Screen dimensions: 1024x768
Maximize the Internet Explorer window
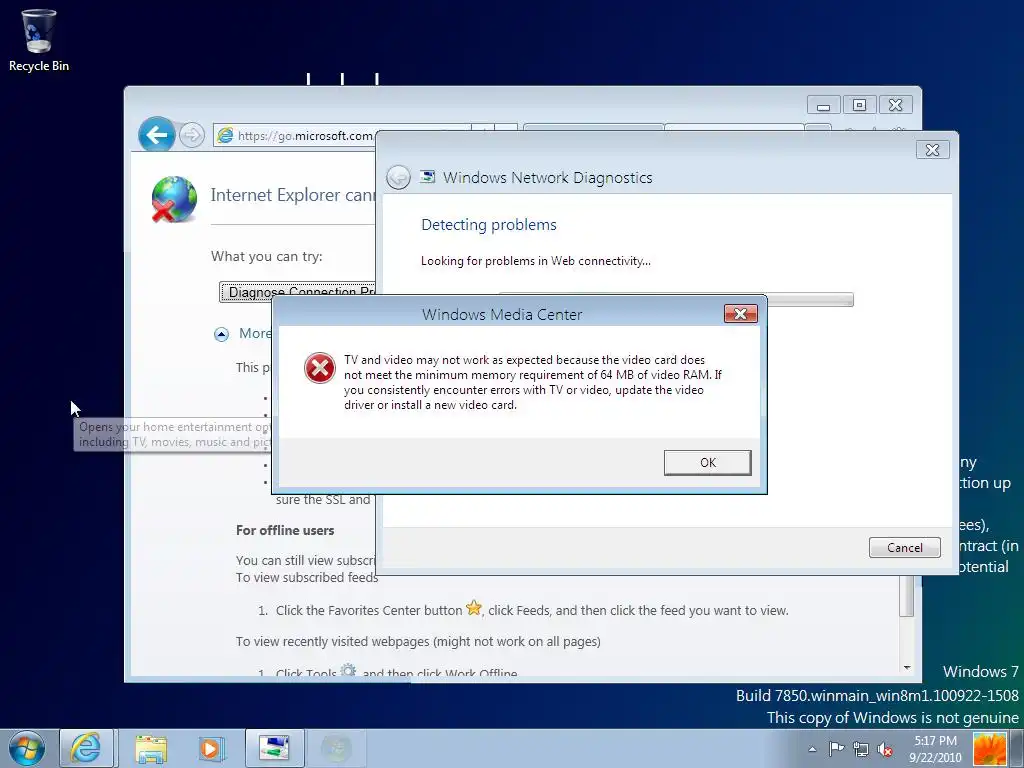pyautogui.click(x=859, y=105)
